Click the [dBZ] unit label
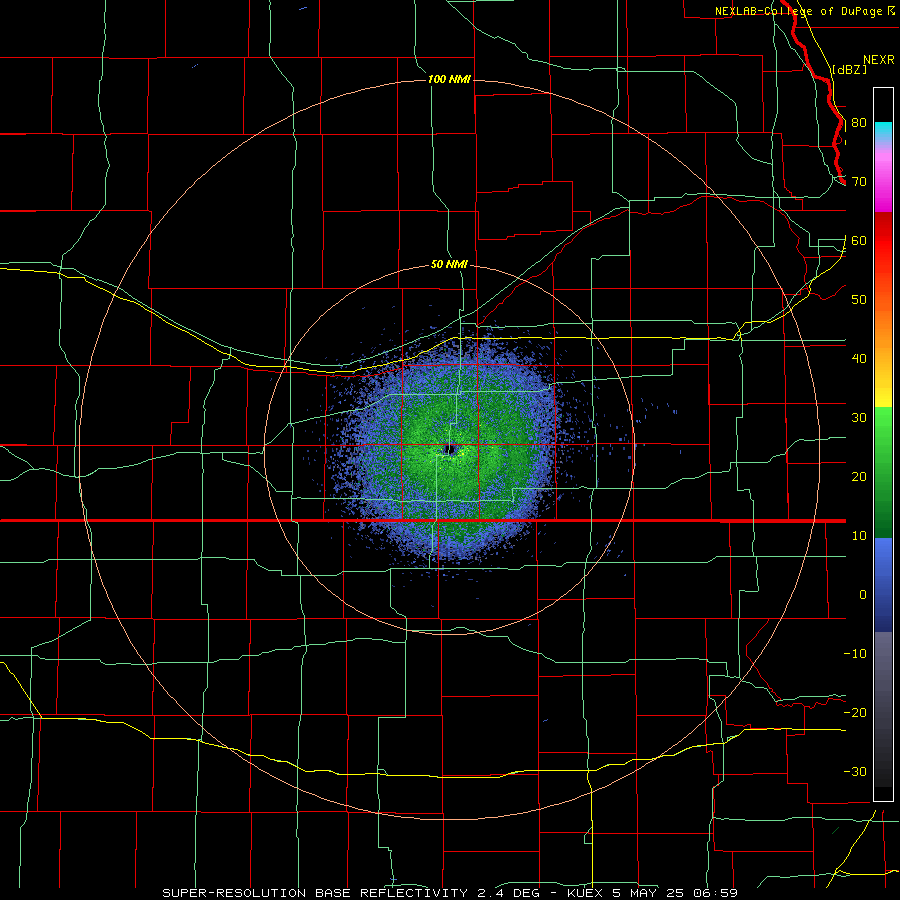 click(849, 70)
